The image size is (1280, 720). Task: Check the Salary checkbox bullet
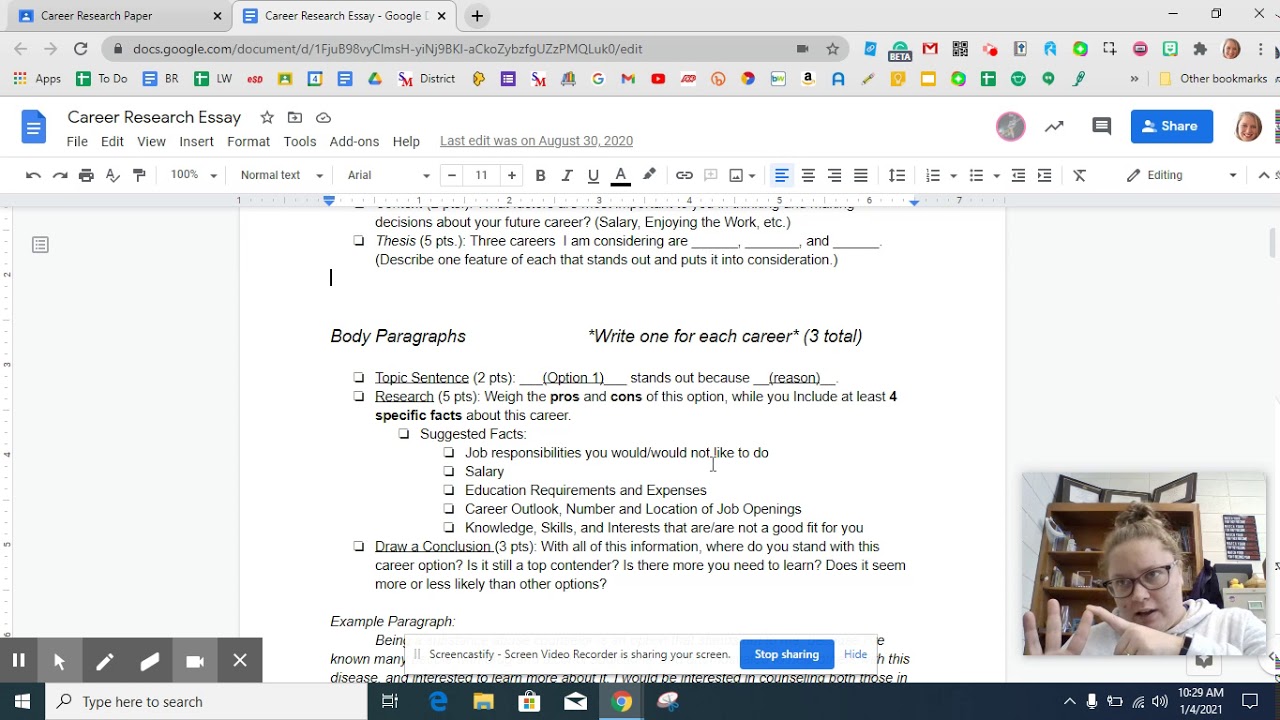tap(449, 471)
